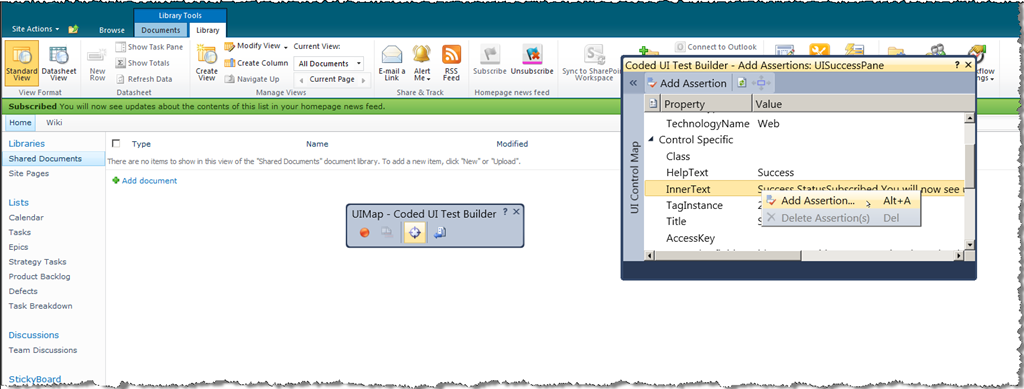Open the All Documents view dropdown
The image size is (1024, 389).
coord(330,63)
